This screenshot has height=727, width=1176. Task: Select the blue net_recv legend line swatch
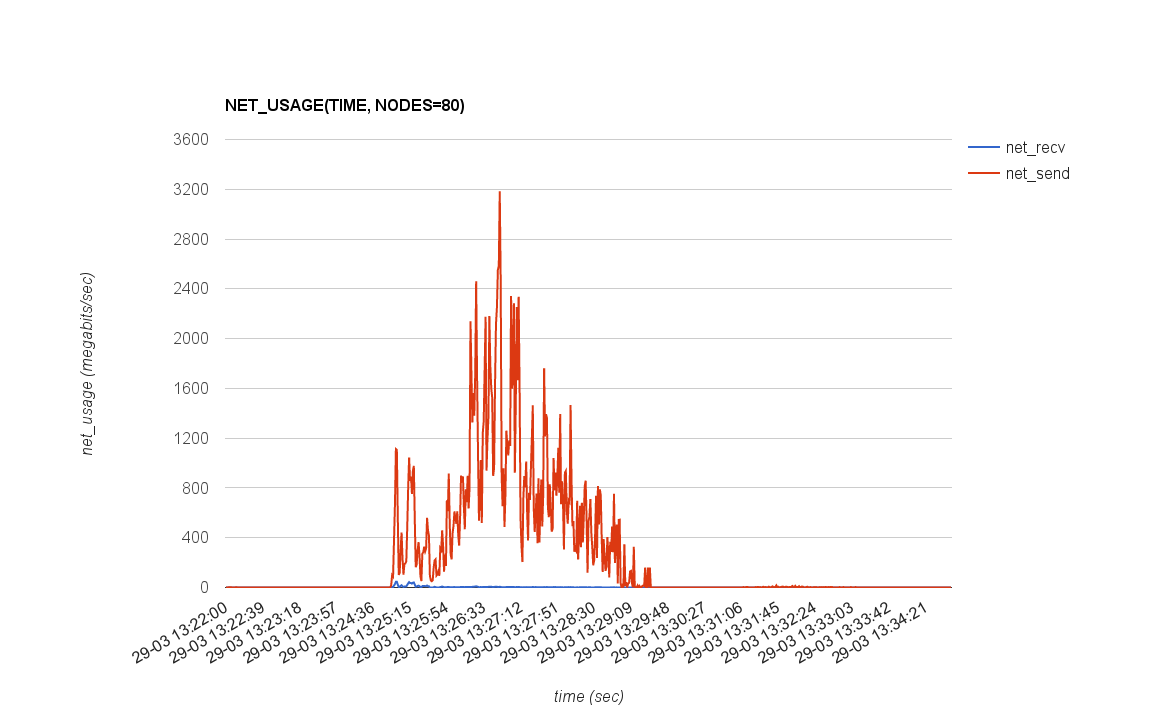(983, 147)
